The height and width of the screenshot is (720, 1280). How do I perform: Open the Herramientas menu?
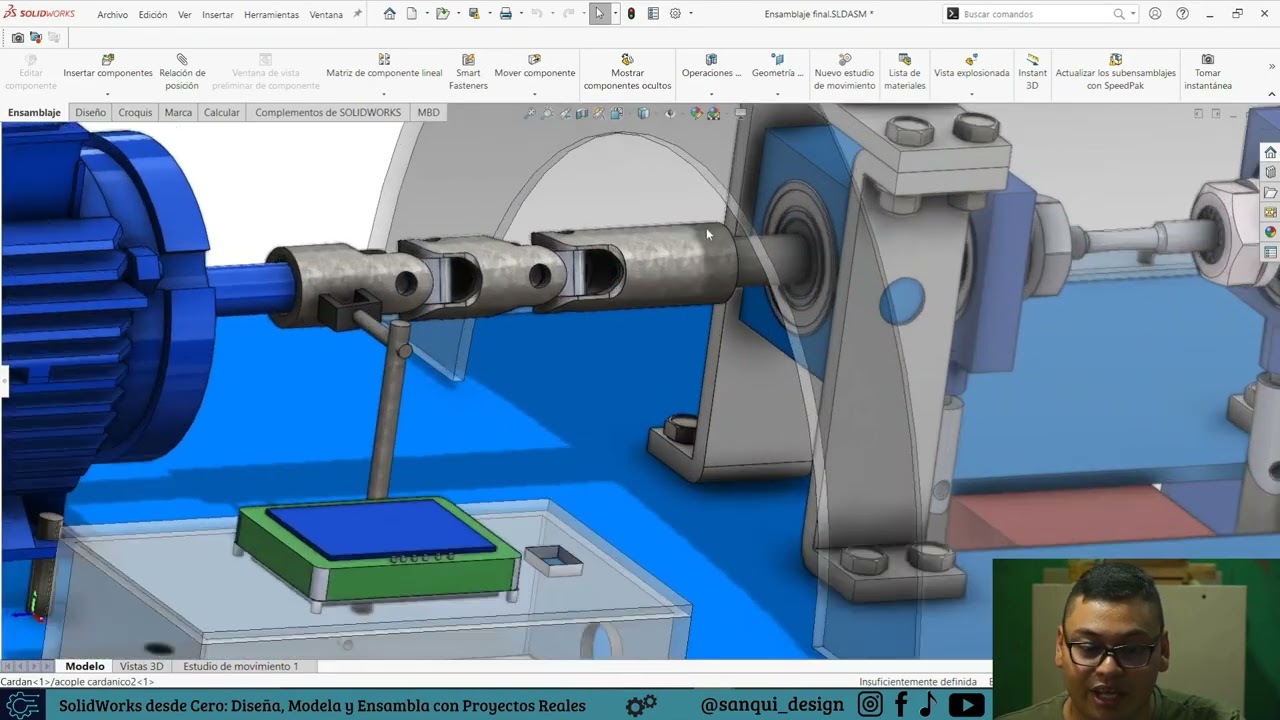pyautogui.click(x=271, y=15)
